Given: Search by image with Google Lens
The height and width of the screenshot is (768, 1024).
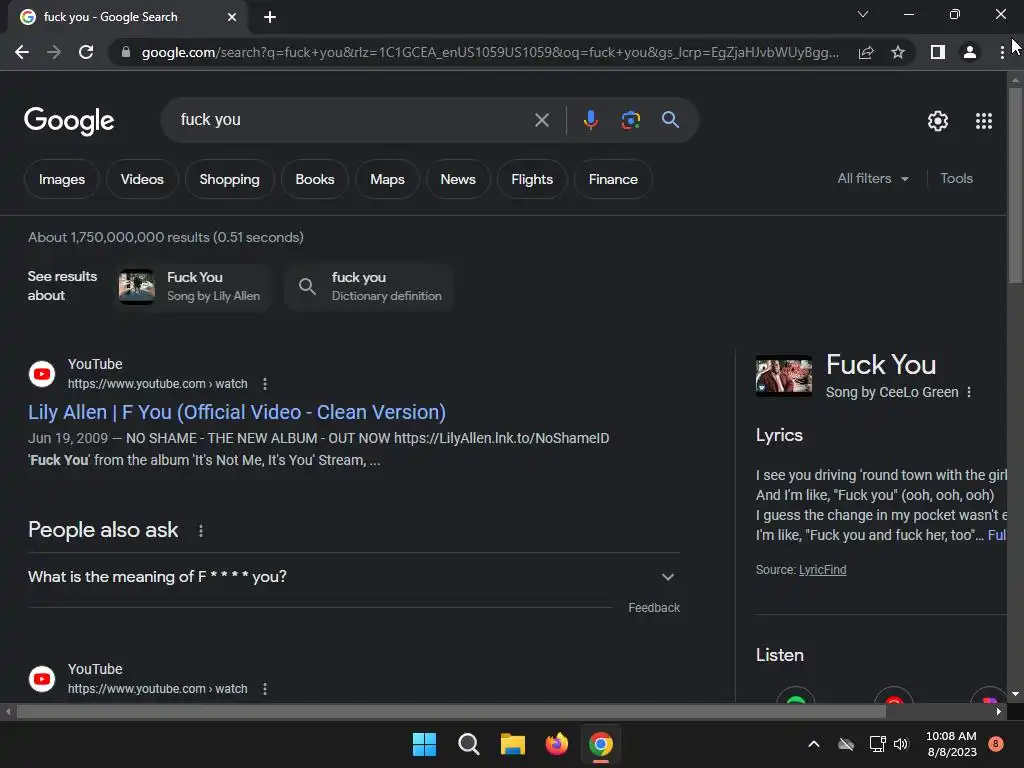Looking at the screenshot, I should (630, 120).
